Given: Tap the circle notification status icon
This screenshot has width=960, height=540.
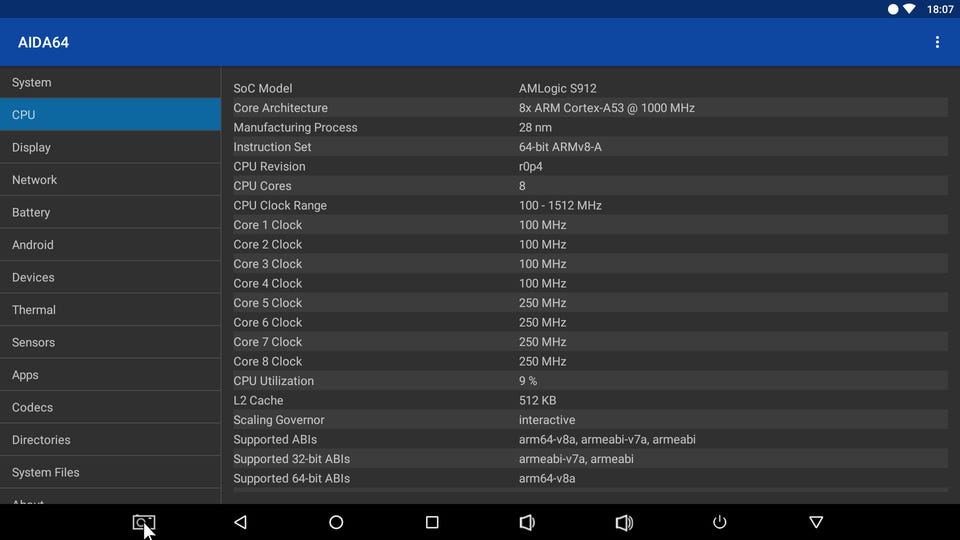Looking at the screenshot, I should [x=893, y=9].
